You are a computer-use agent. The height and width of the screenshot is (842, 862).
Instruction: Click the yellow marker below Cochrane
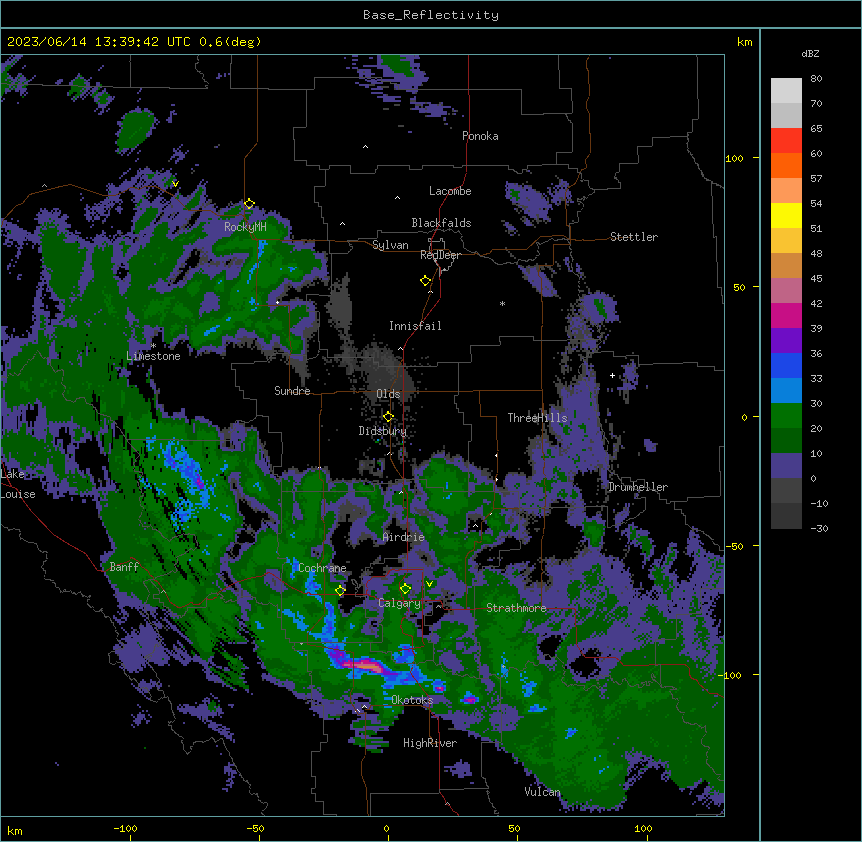click(x=340, y=591)
